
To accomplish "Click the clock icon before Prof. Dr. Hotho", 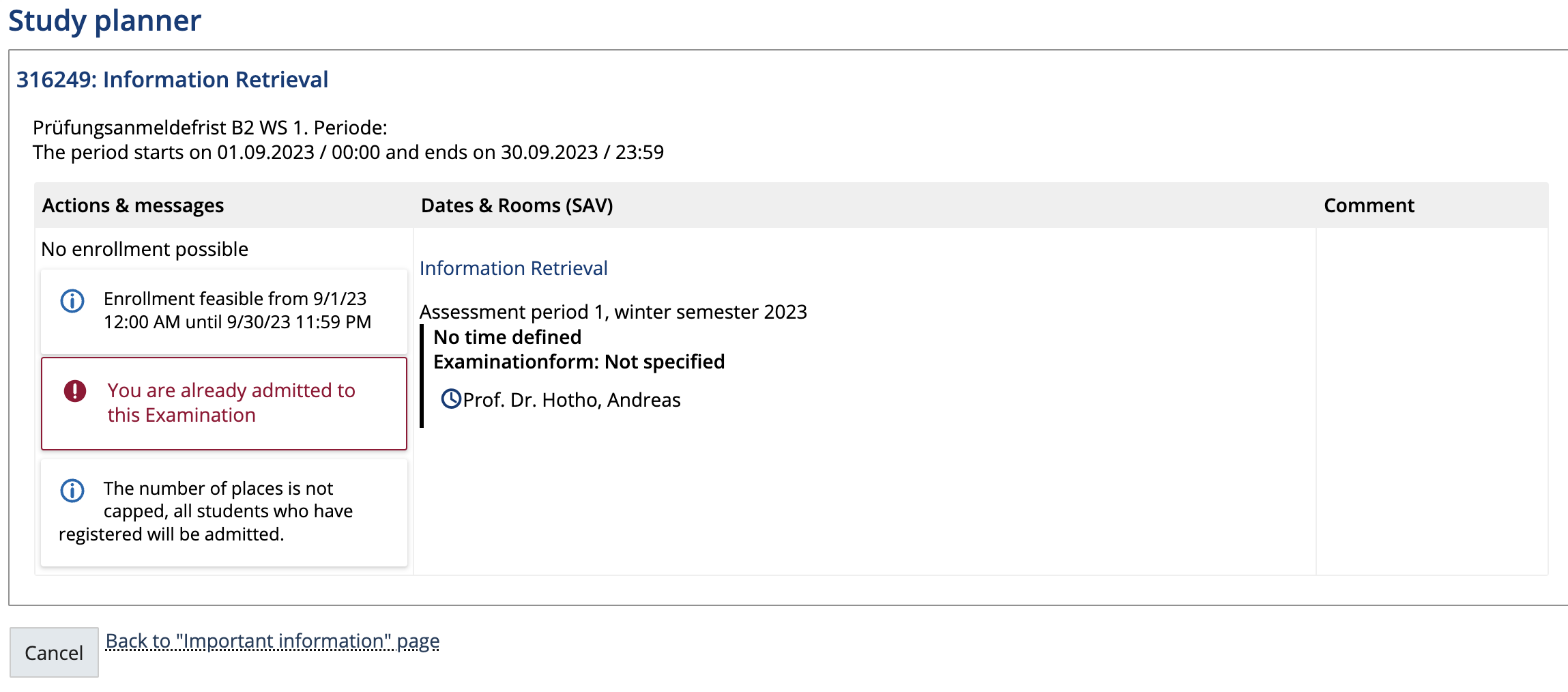I will click(x=451, y=399).
